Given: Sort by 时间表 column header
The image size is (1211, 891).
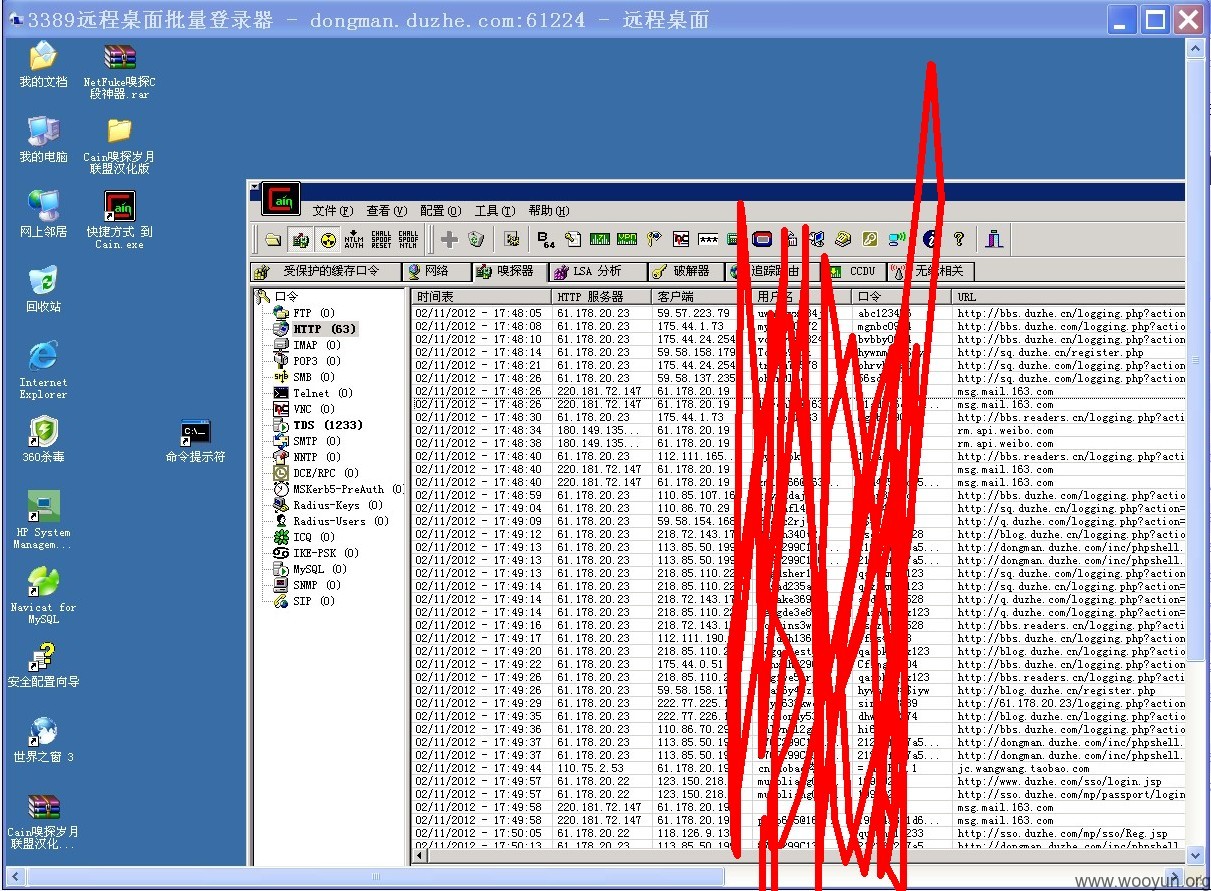Looking at the screenshot, I should (x=481, y=297).
